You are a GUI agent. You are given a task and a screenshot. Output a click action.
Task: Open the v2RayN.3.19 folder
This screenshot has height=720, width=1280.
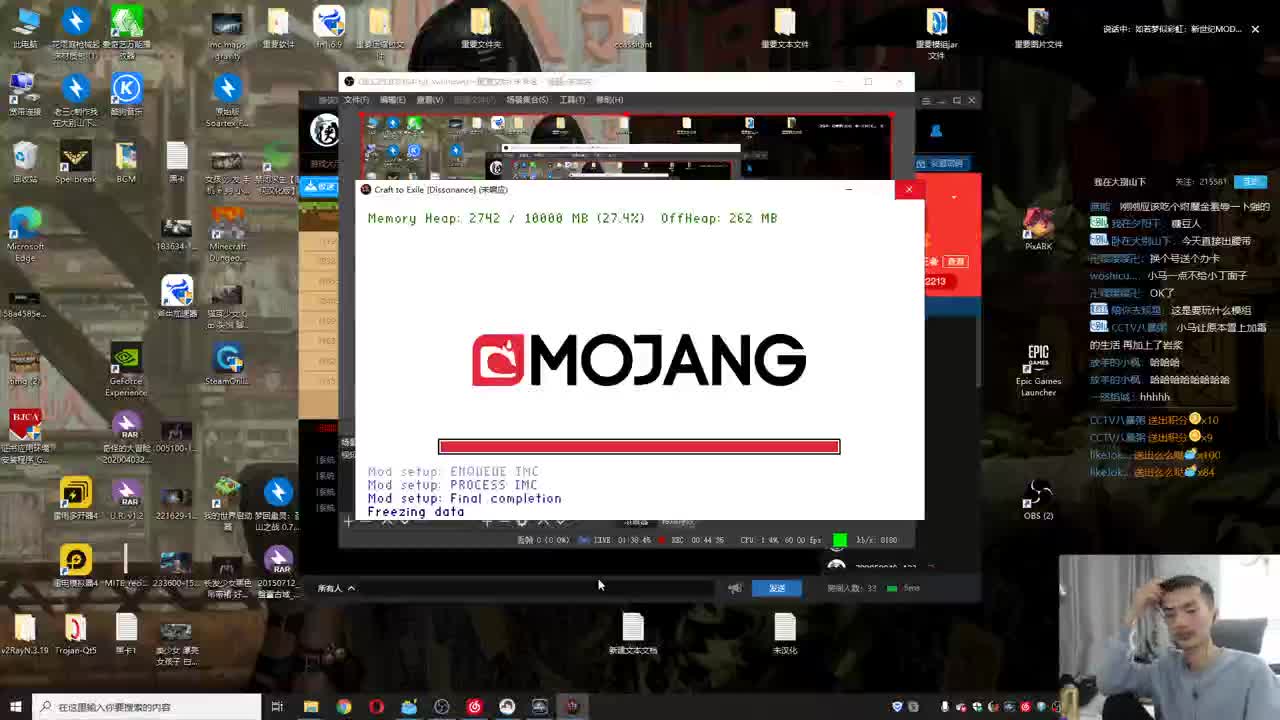[x=25, y=634]
